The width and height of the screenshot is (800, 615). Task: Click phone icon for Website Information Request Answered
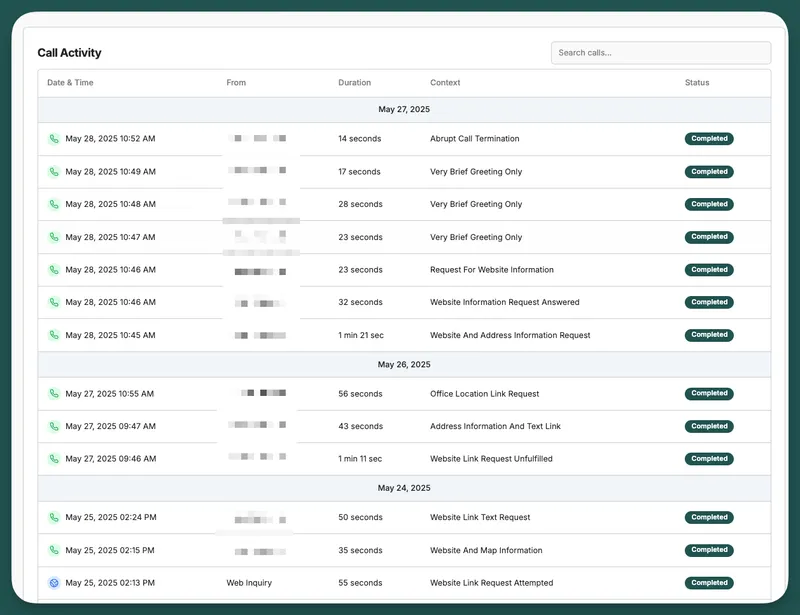[x=54, y=302]
